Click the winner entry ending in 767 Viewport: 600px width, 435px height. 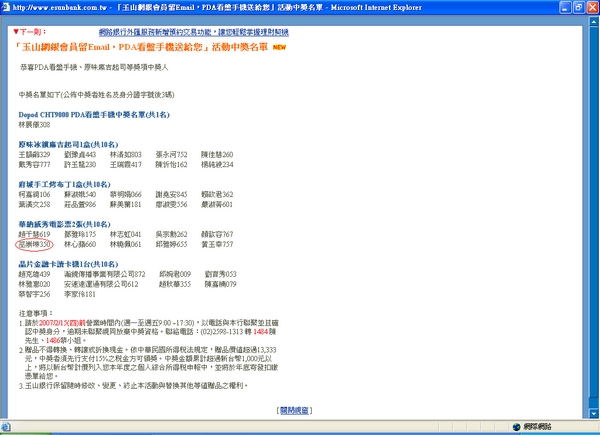[217, 234]
